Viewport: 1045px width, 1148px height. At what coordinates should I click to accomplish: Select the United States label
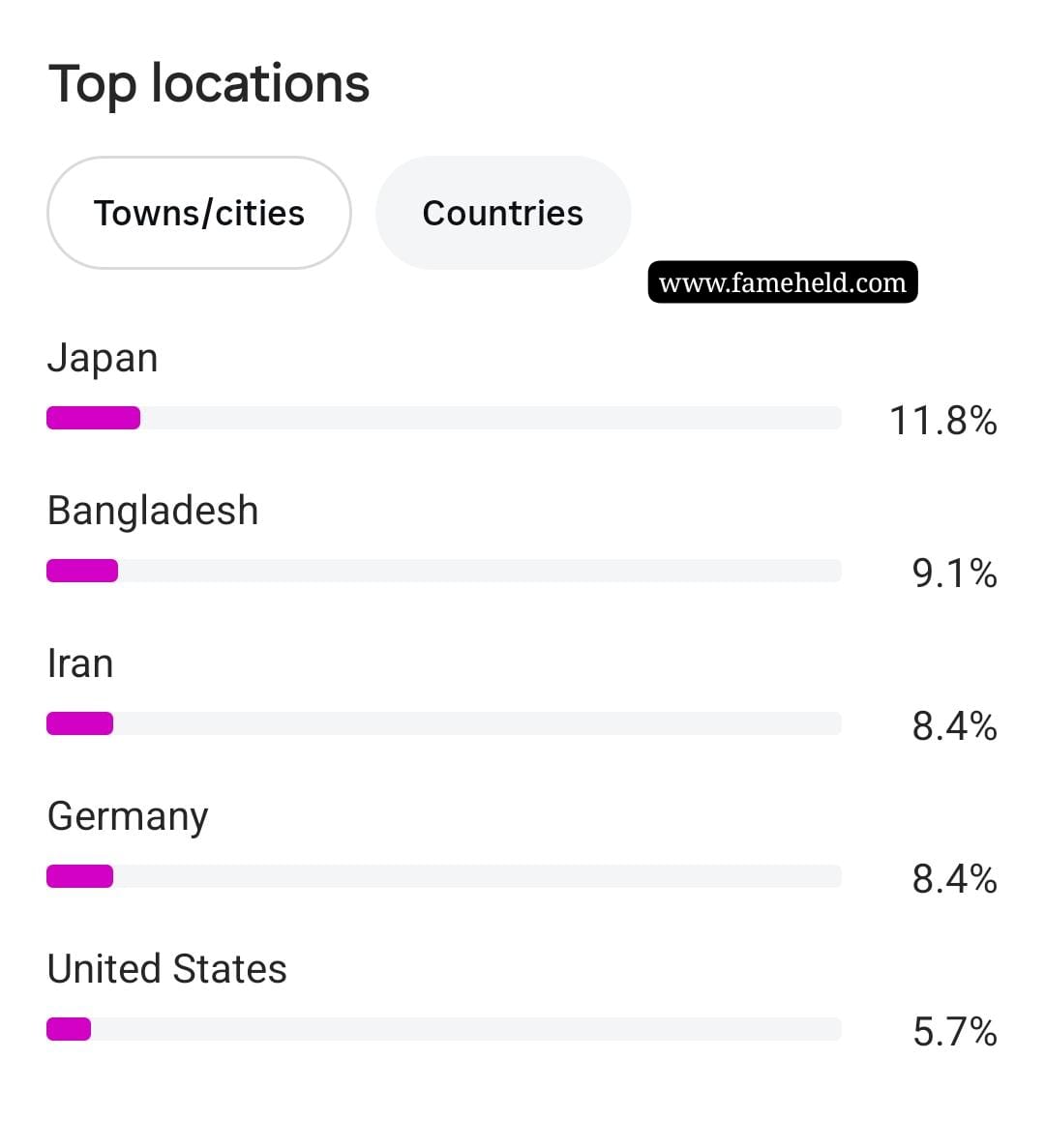[167, 969]
